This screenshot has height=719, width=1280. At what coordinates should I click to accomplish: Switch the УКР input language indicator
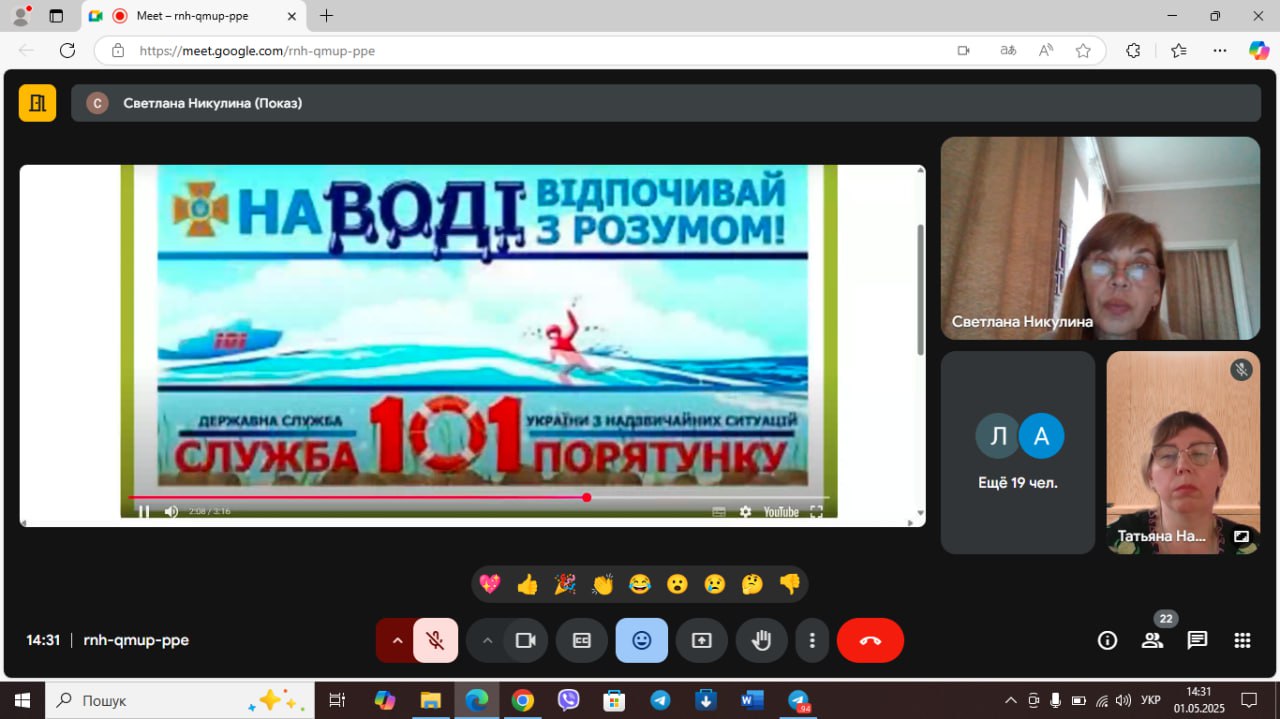[x=1151, y=700]
